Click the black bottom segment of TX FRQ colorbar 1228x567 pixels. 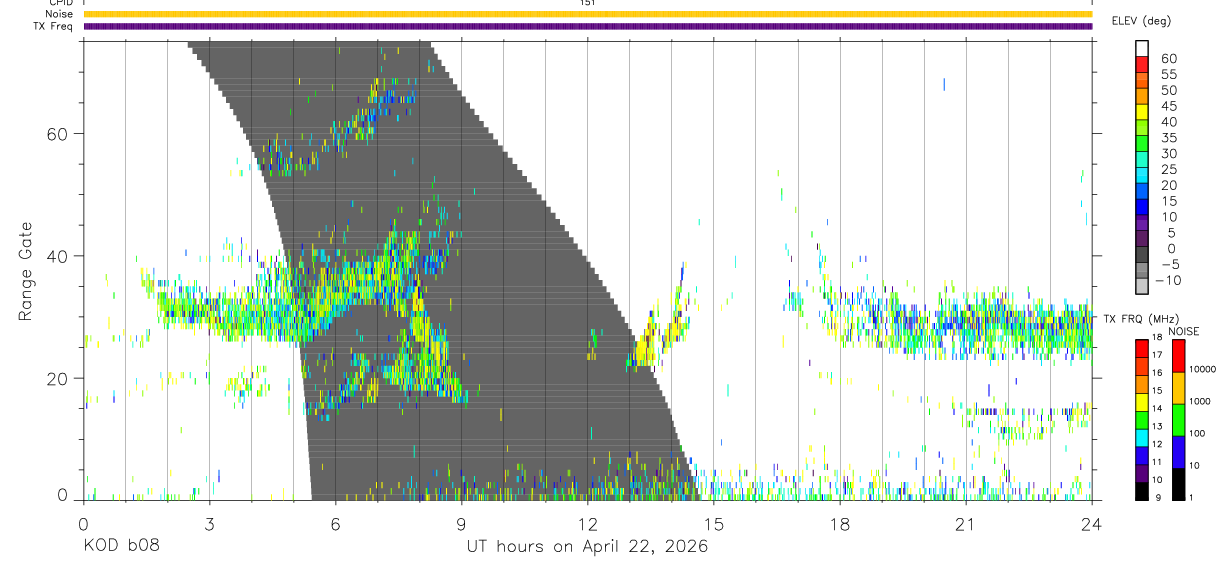tap(1142, 491)
